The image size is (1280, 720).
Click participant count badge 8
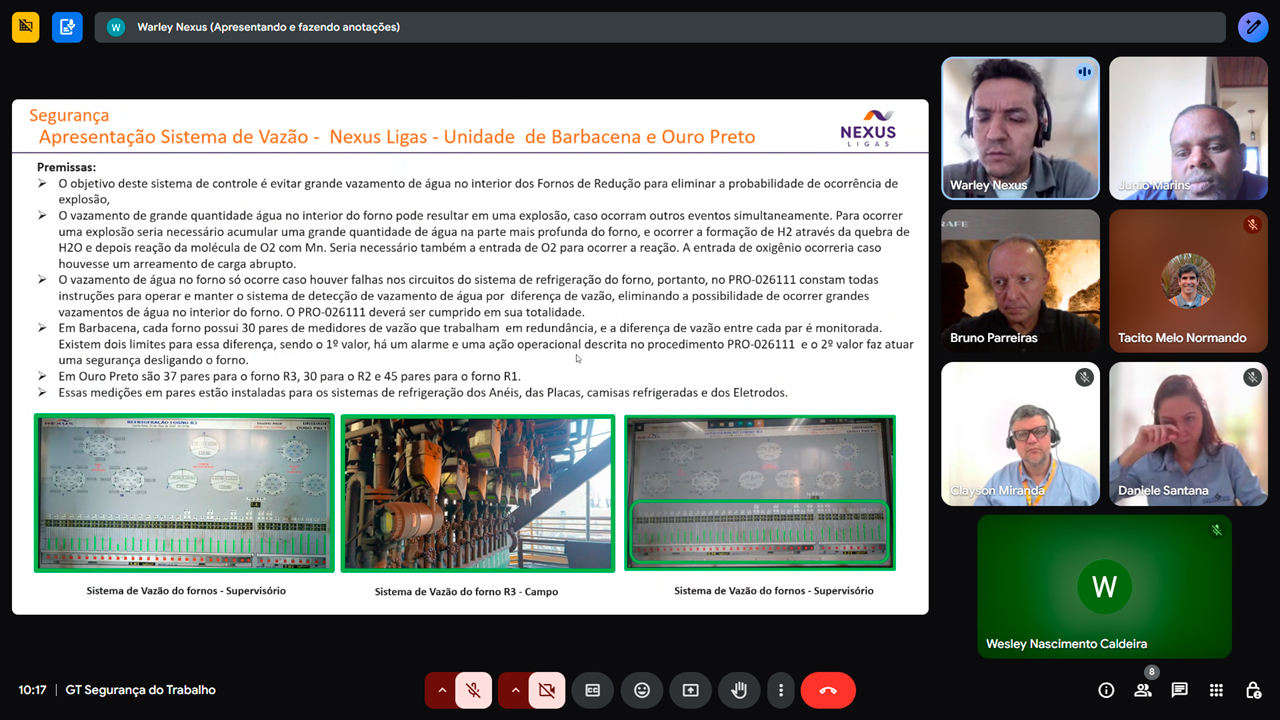1152,672
